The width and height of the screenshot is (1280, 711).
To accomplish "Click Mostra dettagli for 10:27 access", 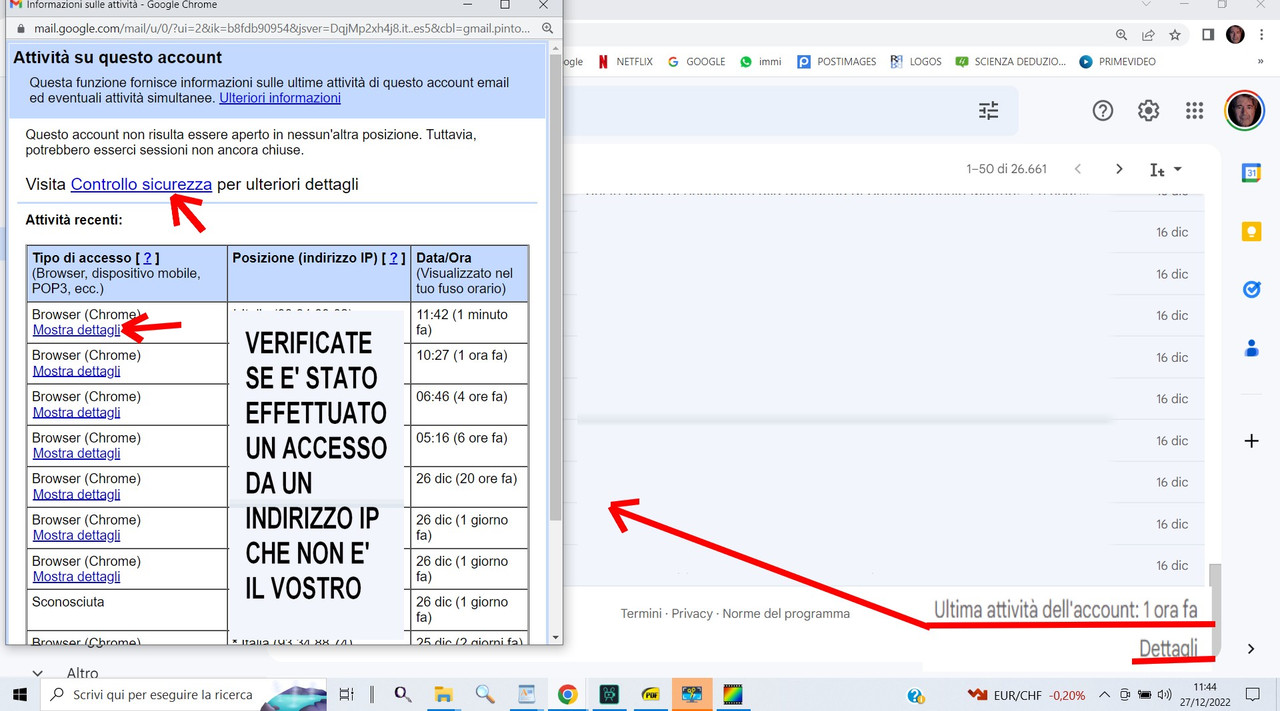I will 76,371.
